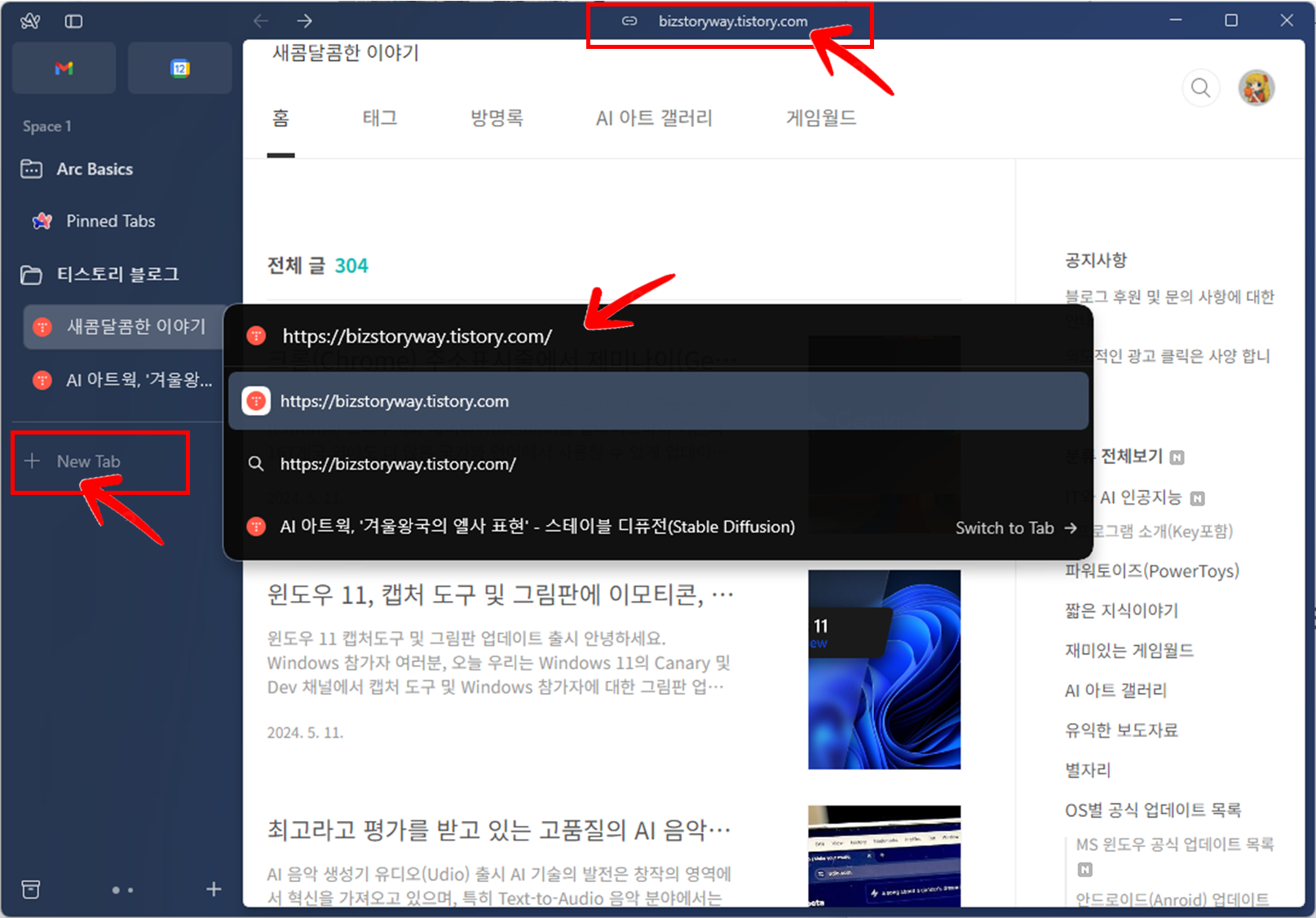Collapse the 티스토리 블로그 folder

click(117, 274)
